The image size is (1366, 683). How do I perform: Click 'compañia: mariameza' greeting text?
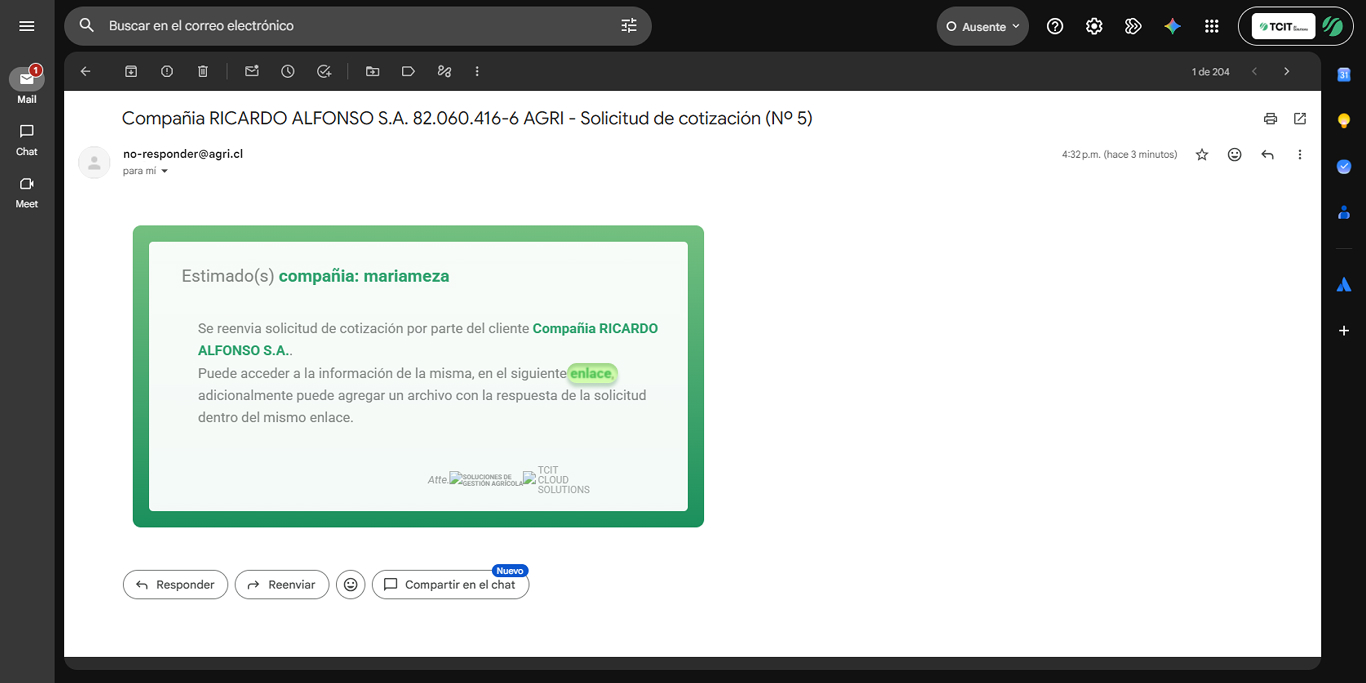tap(364, 276)
